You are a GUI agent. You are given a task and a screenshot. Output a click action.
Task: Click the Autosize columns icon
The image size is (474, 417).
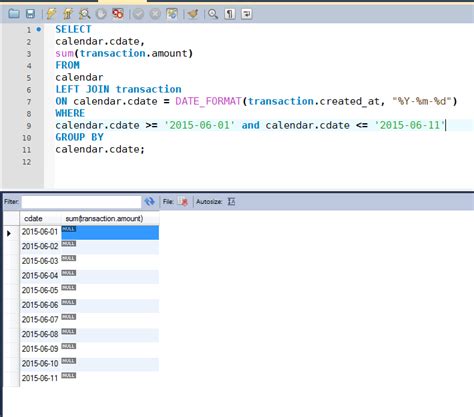click(x=231, y=201)
